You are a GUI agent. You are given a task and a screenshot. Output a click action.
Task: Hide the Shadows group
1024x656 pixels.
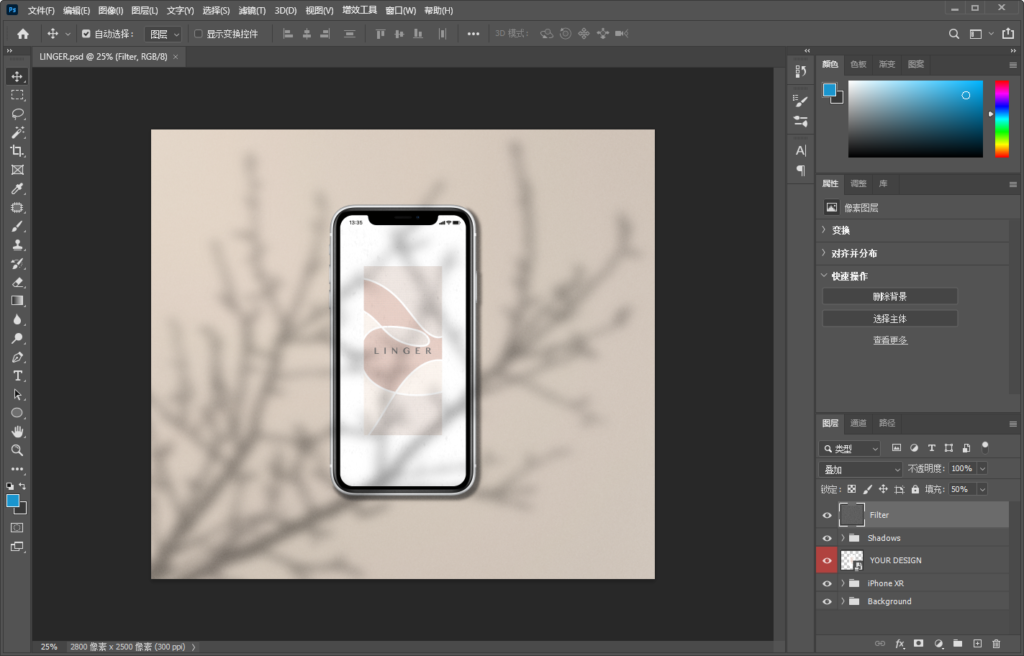827,538
